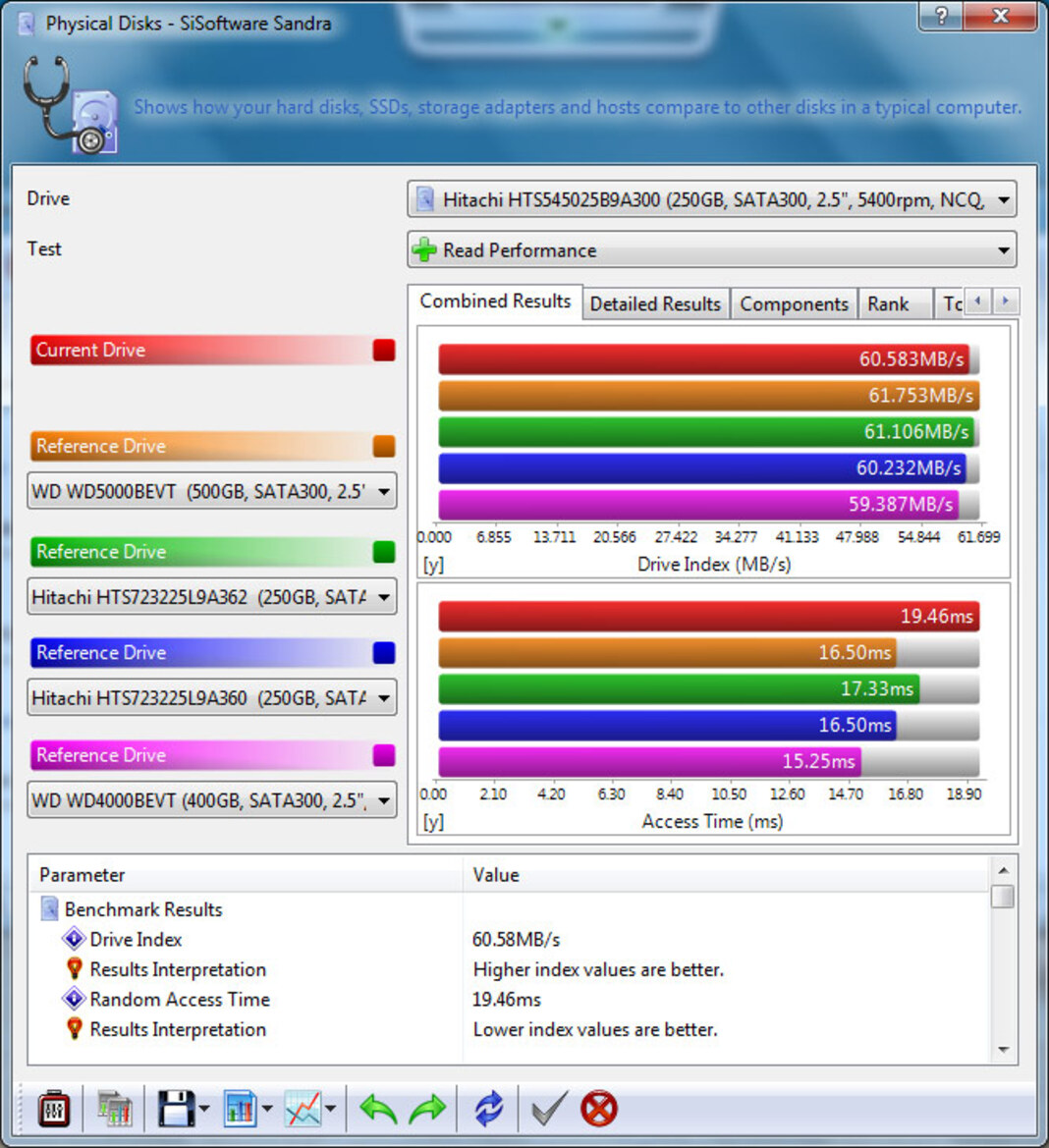Click the 60.583MB/s red drive index bar
The image size is (1049, 1148).
pos(704,358)
